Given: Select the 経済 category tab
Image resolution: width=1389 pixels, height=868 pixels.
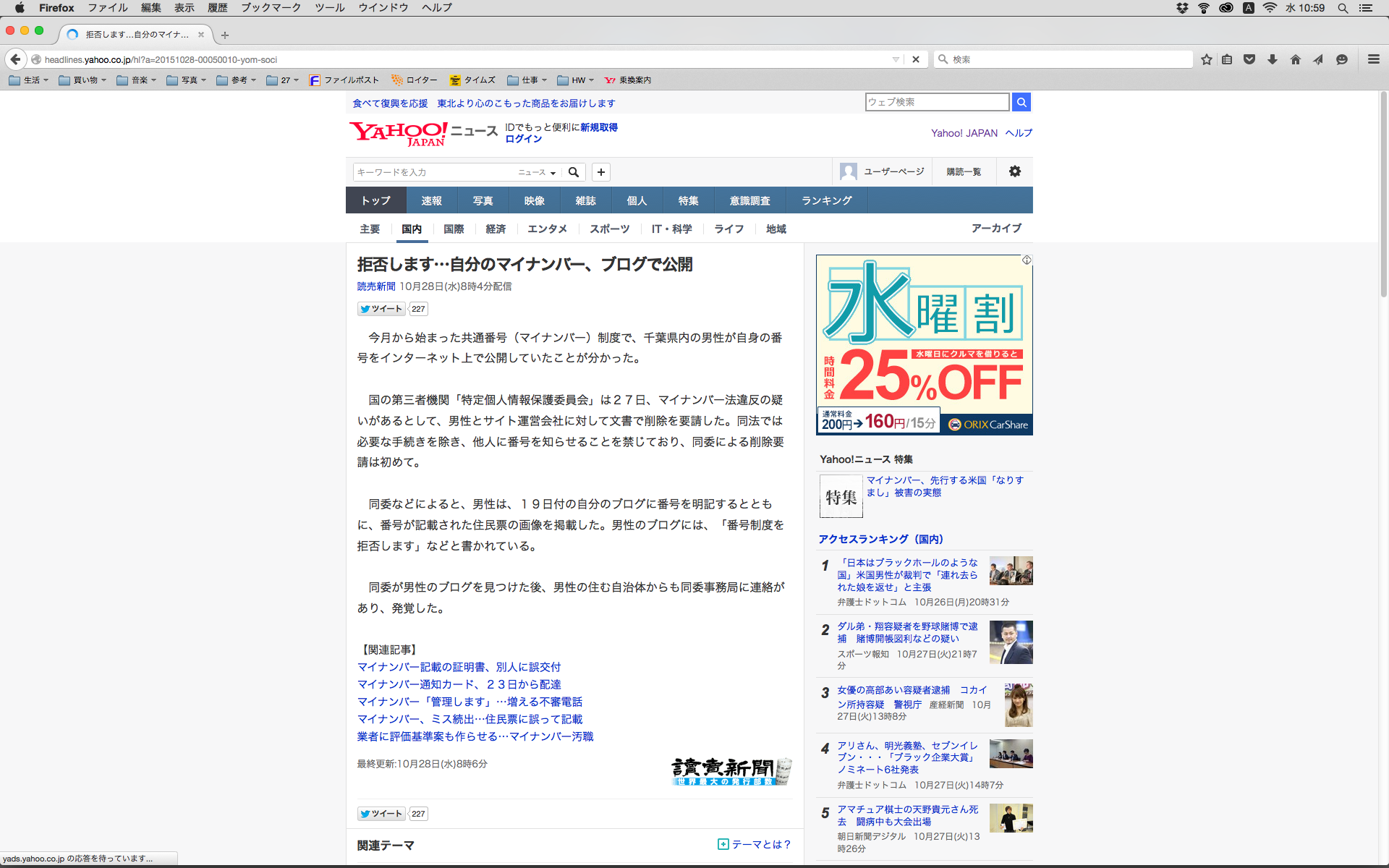Looking at the screenshot, I should tap(496, 229).
